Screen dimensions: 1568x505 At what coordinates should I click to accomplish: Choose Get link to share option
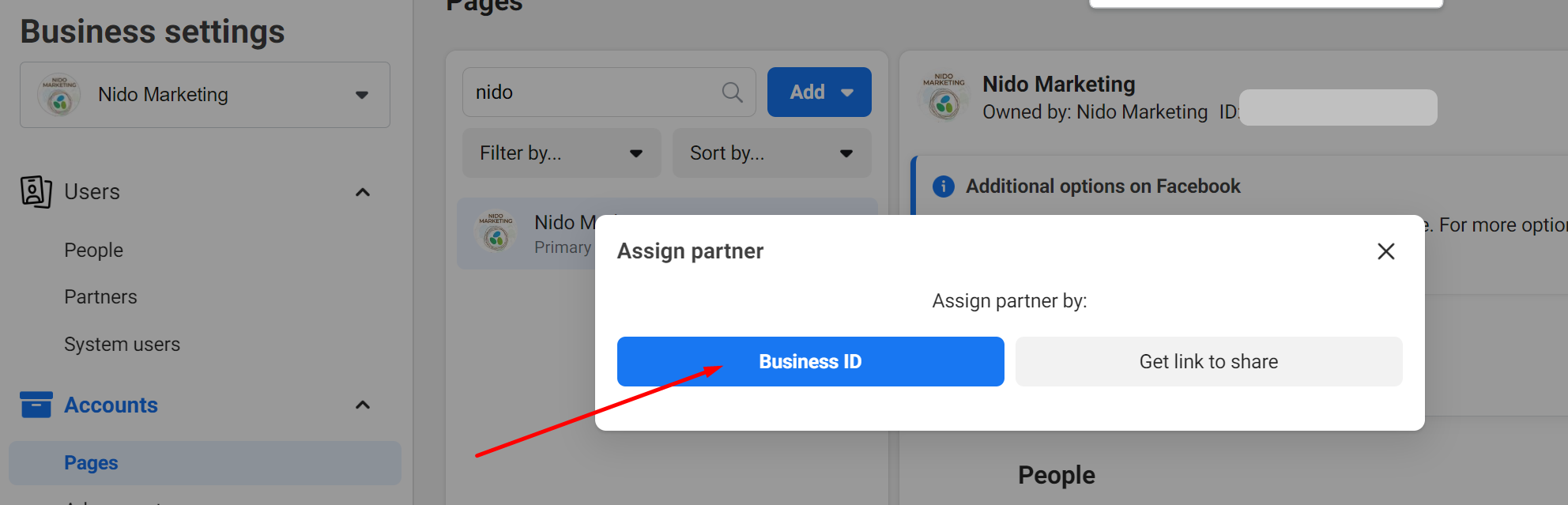click(x=1209, y=362)
